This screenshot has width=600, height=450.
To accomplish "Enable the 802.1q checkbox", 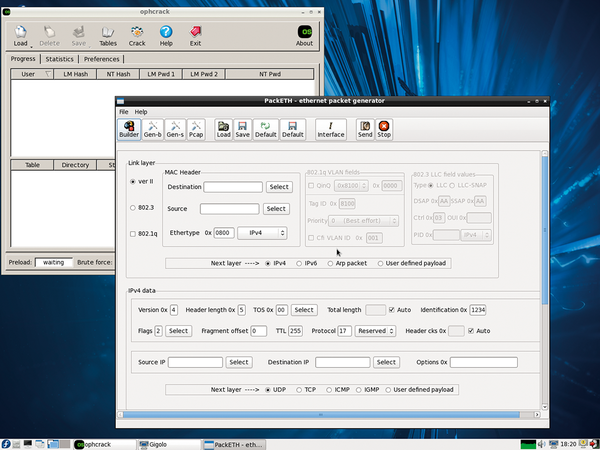I will [133, 234].
